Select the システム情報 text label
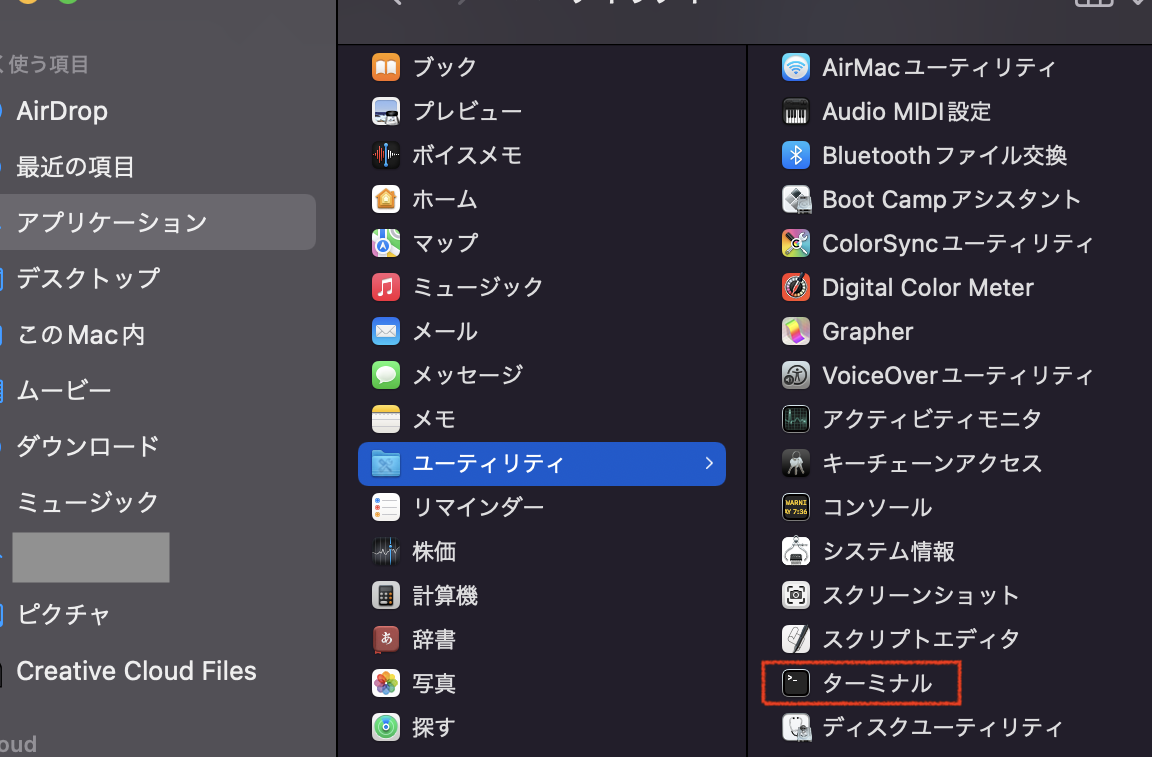This screenshot has height=757, width=1152. pyautogui.click(x=888, y=551)
